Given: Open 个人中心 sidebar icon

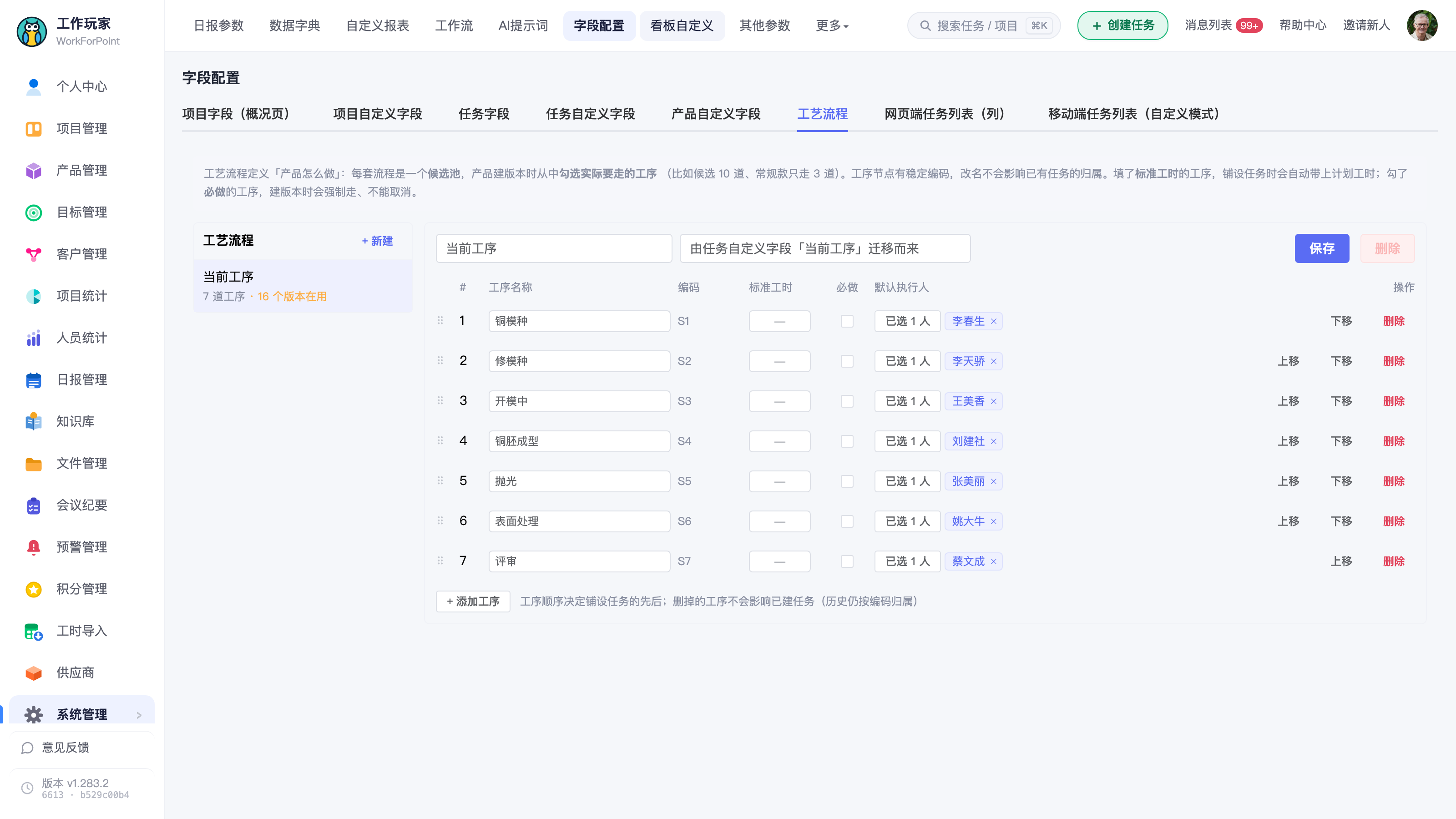Looking at the screenshot, I should 33,87.
